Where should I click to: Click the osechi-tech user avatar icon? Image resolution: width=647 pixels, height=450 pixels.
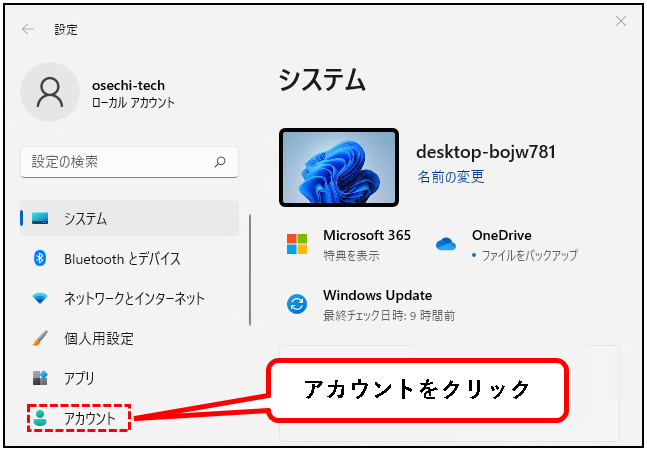click(x=50, y=92)
